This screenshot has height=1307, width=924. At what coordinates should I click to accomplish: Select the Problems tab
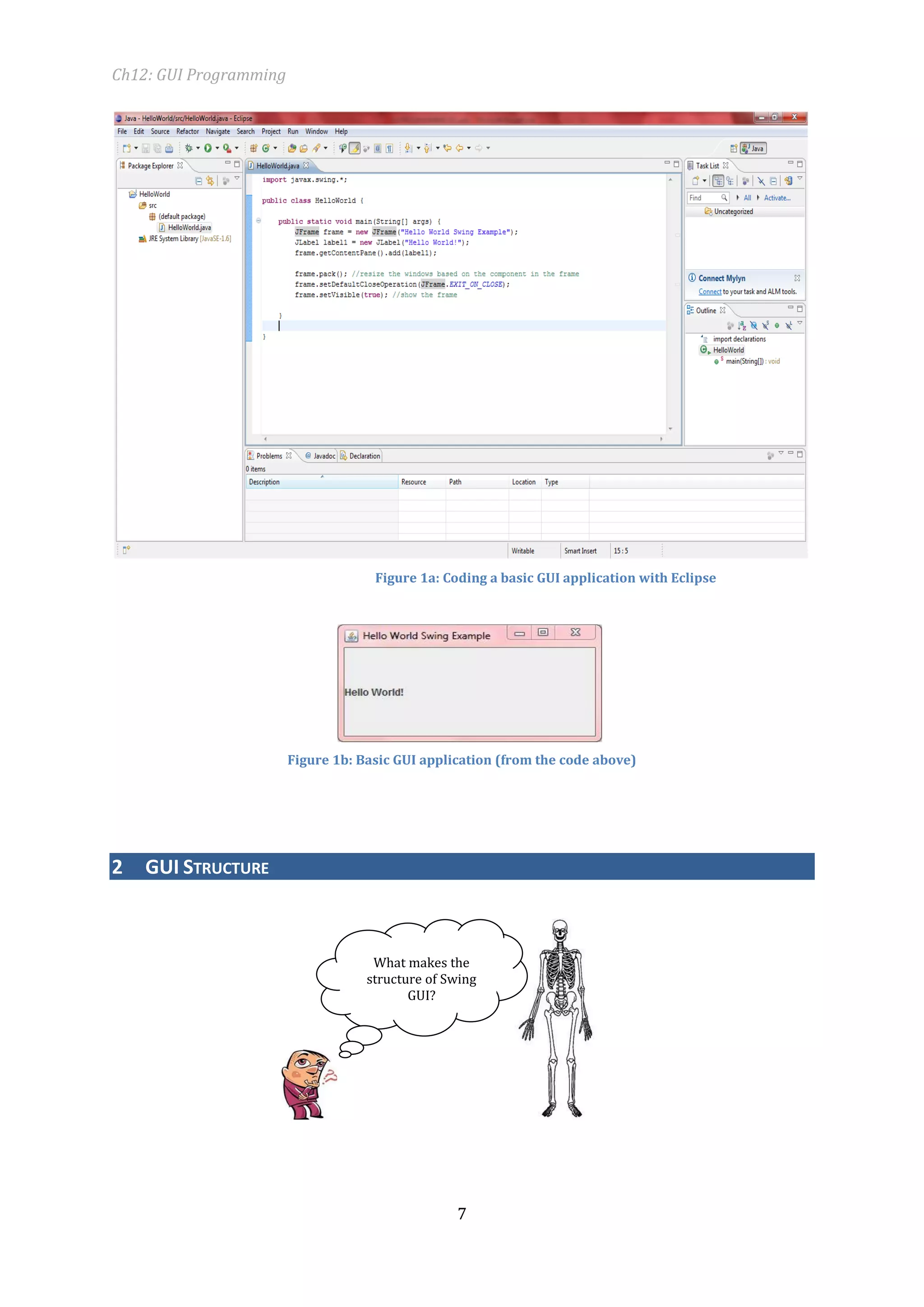click(x=269, y=456)
